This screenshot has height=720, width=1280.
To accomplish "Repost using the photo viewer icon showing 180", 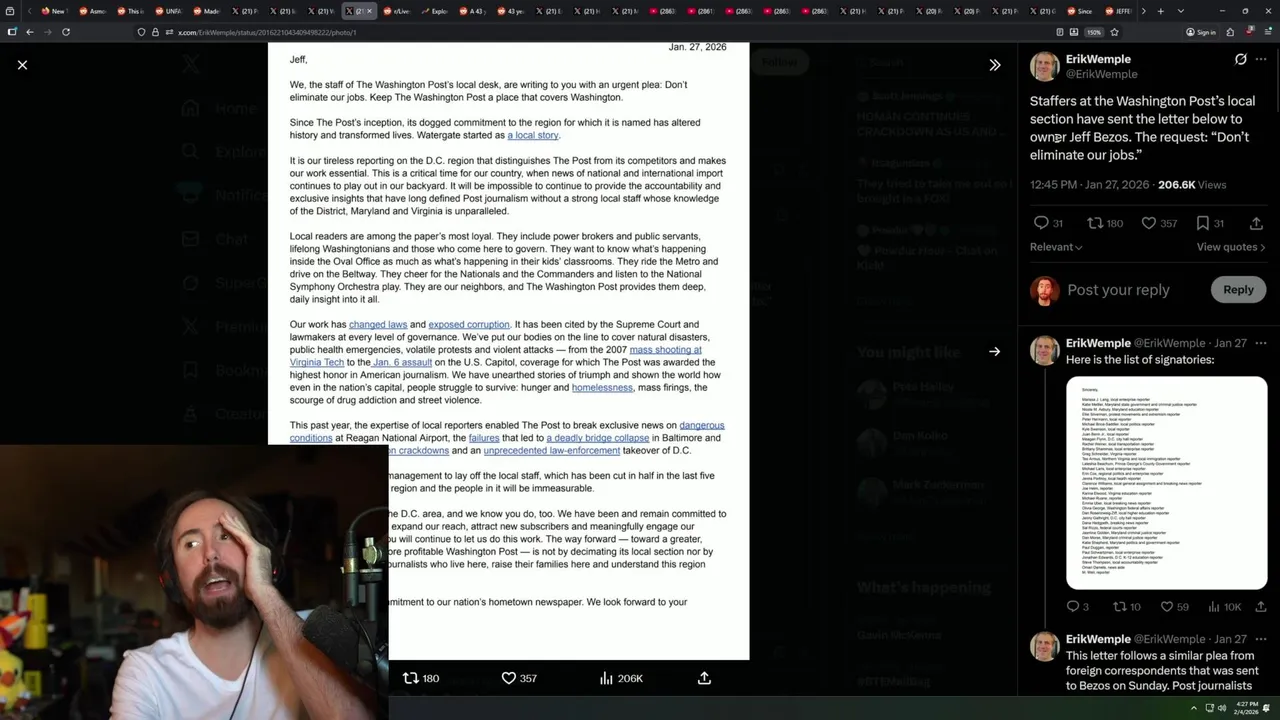I will click(420, 678).
